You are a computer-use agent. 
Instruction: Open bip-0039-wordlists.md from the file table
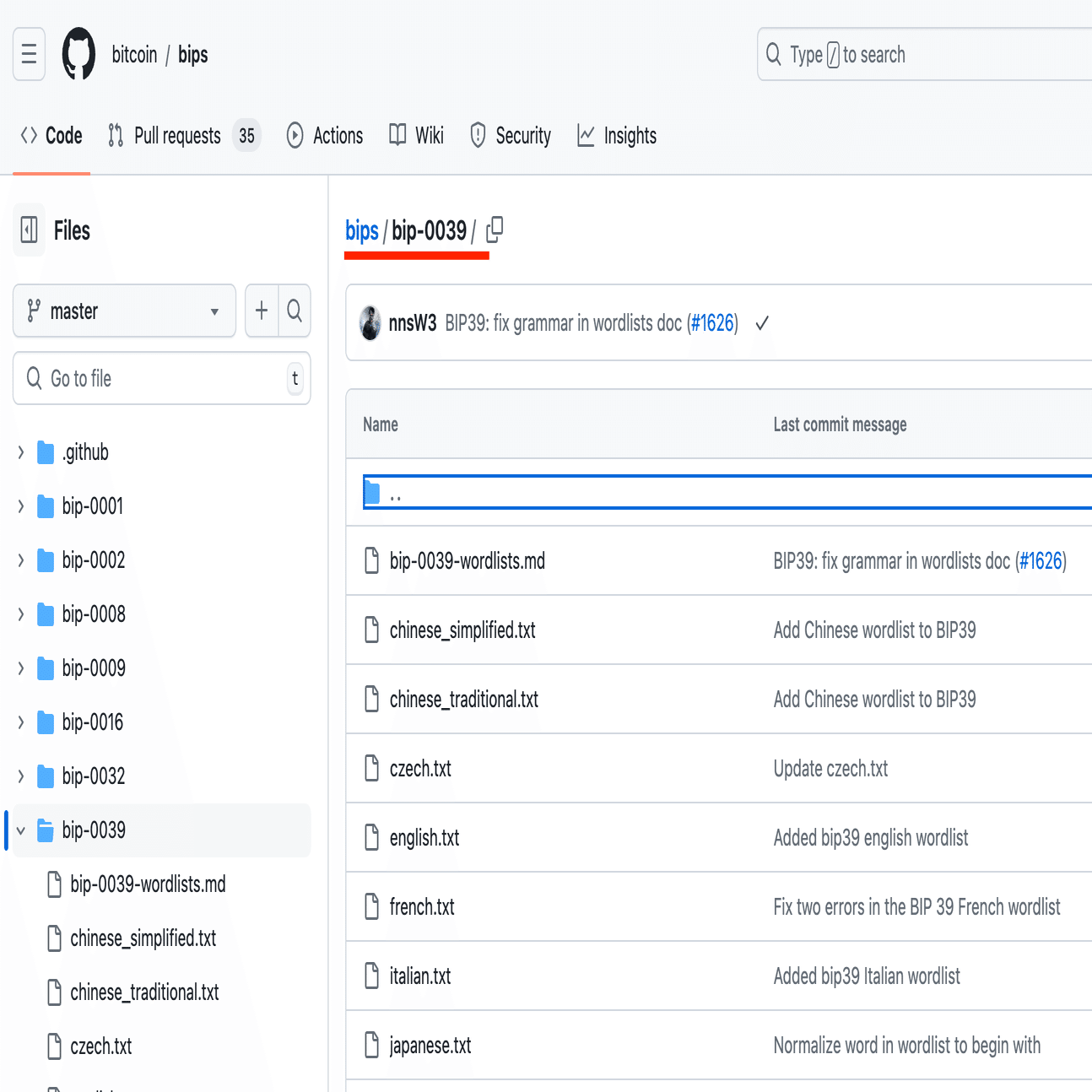pos(468,561)
